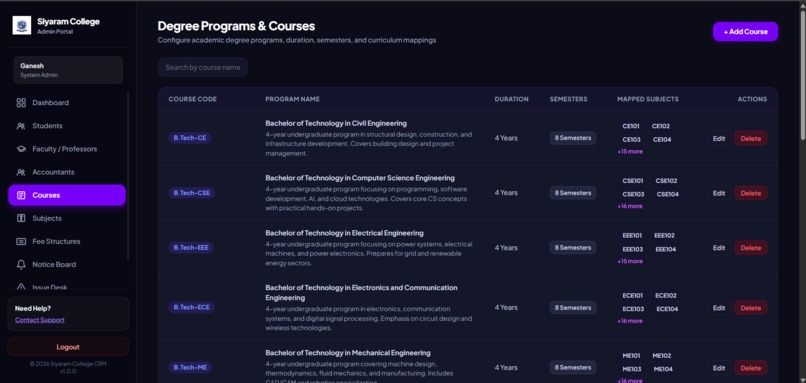The width and height of the screenshot is (806, 383).
Task: Expand +15 more subjects for Electrical Engineering
Action: coord(630,261)
